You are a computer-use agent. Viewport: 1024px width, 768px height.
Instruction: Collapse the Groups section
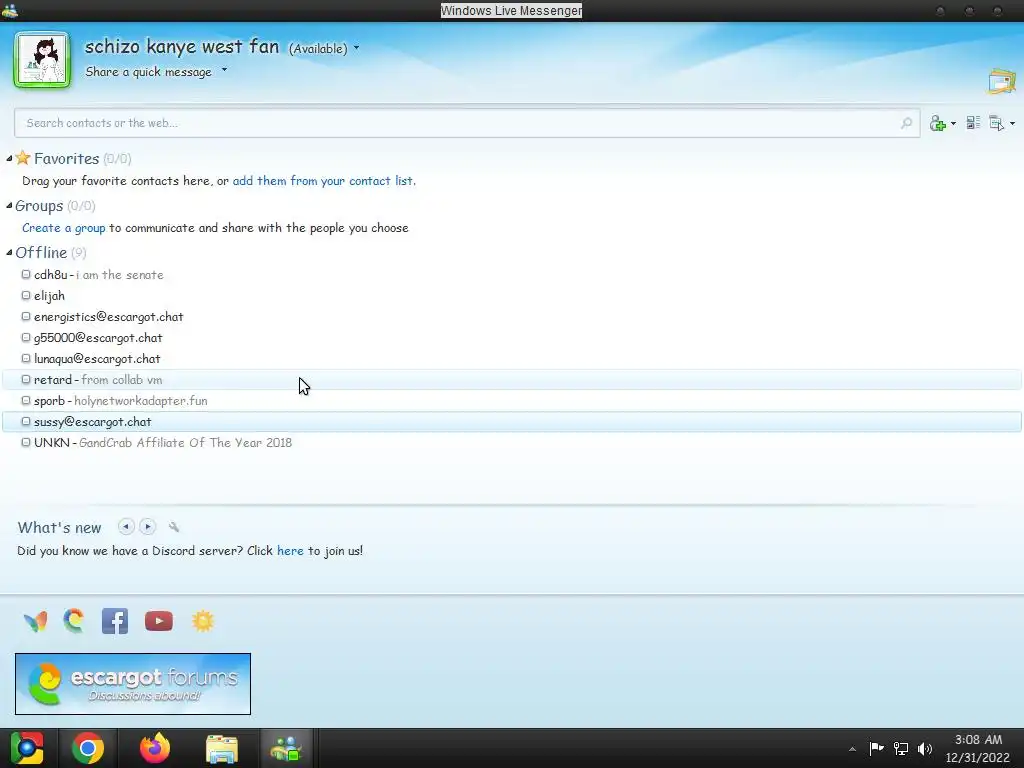click(9, 206)
